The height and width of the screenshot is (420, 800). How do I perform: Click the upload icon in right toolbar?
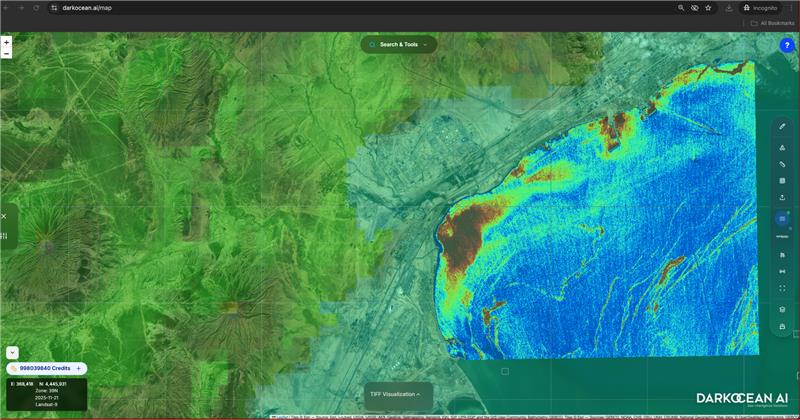[x=782, y=198]
